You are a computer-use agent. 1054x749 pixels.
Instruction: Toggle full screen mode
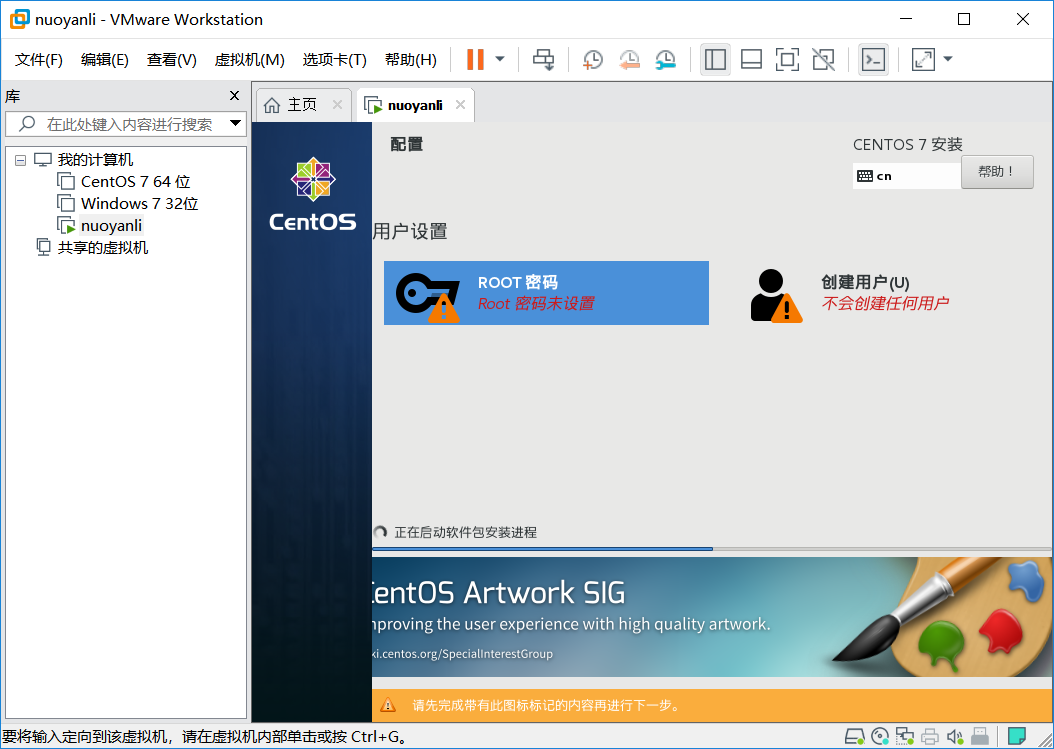click(787, 60)
